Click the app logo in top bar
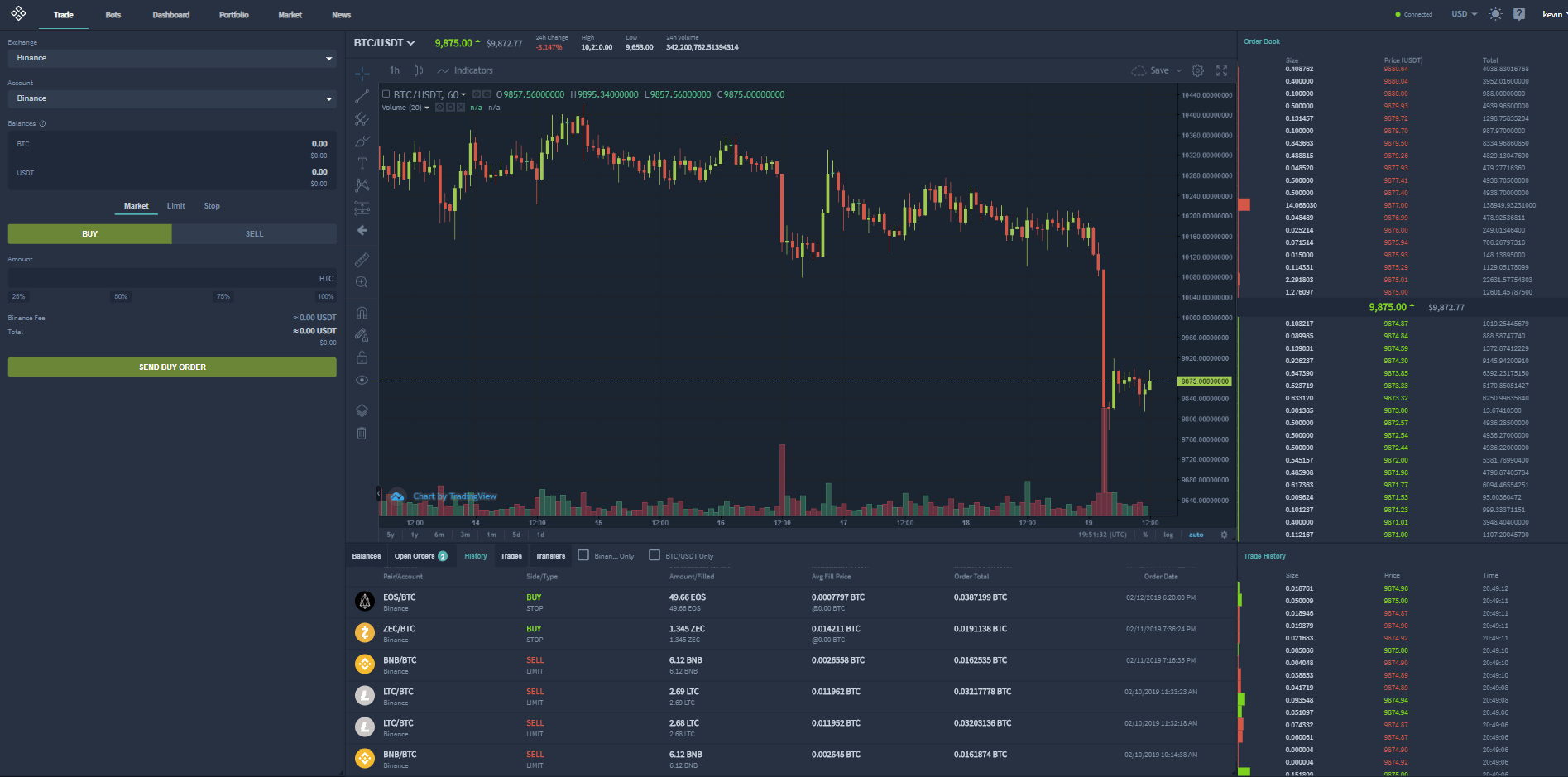 click(18, 13)
